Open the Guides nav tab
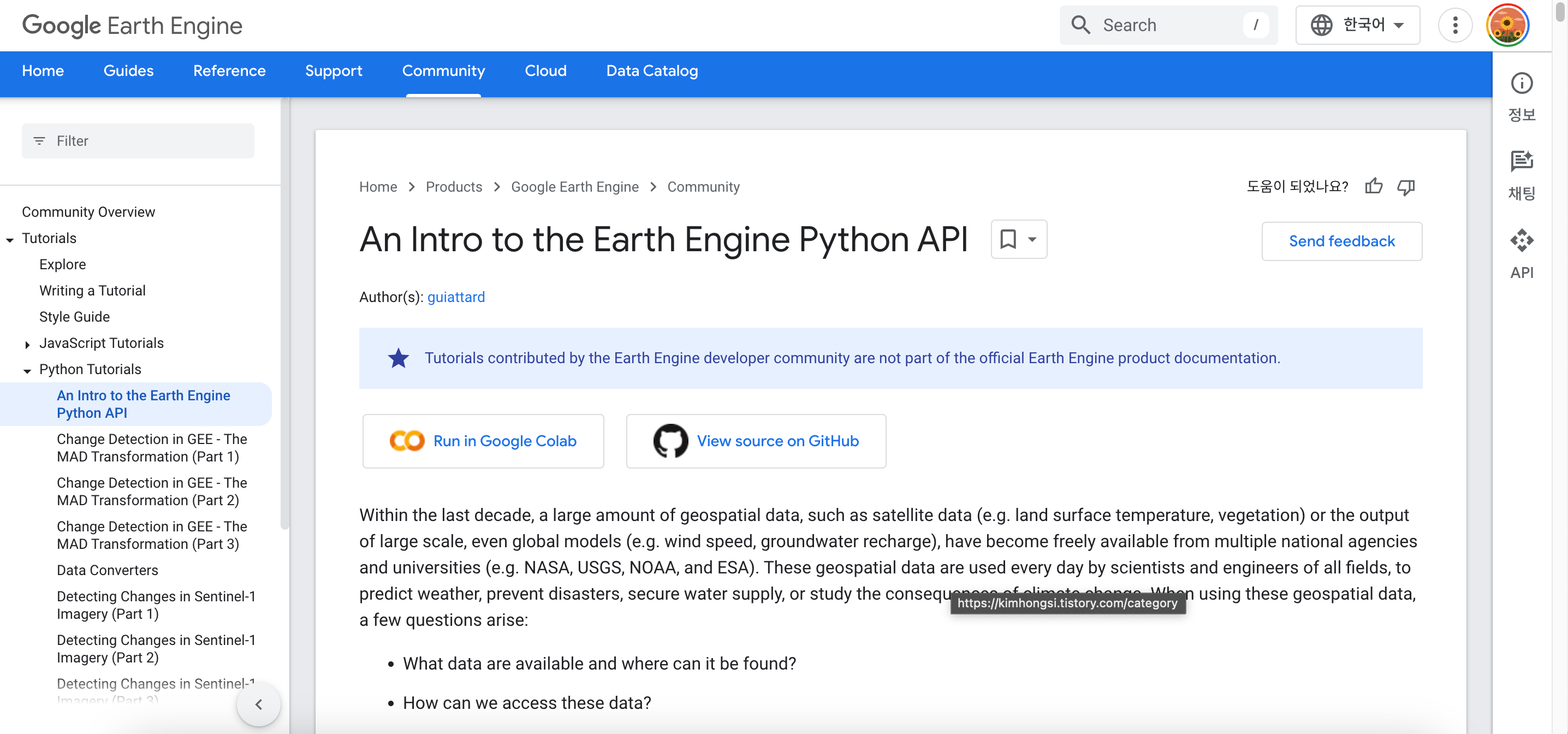Image resolution: width=1568 pixels, height=734 pixels. click(128, 70)
